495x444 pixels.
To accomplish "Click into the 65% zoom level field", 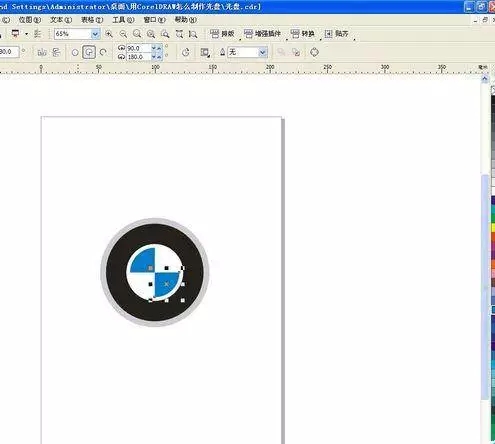I will pyautogui.click(x=73, y=34).
